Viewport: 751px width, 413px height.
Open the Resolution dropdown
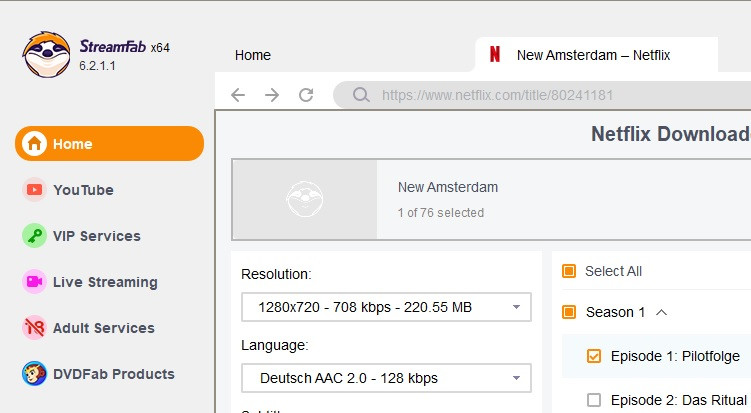pyautogui.click(x=386, y=307)
